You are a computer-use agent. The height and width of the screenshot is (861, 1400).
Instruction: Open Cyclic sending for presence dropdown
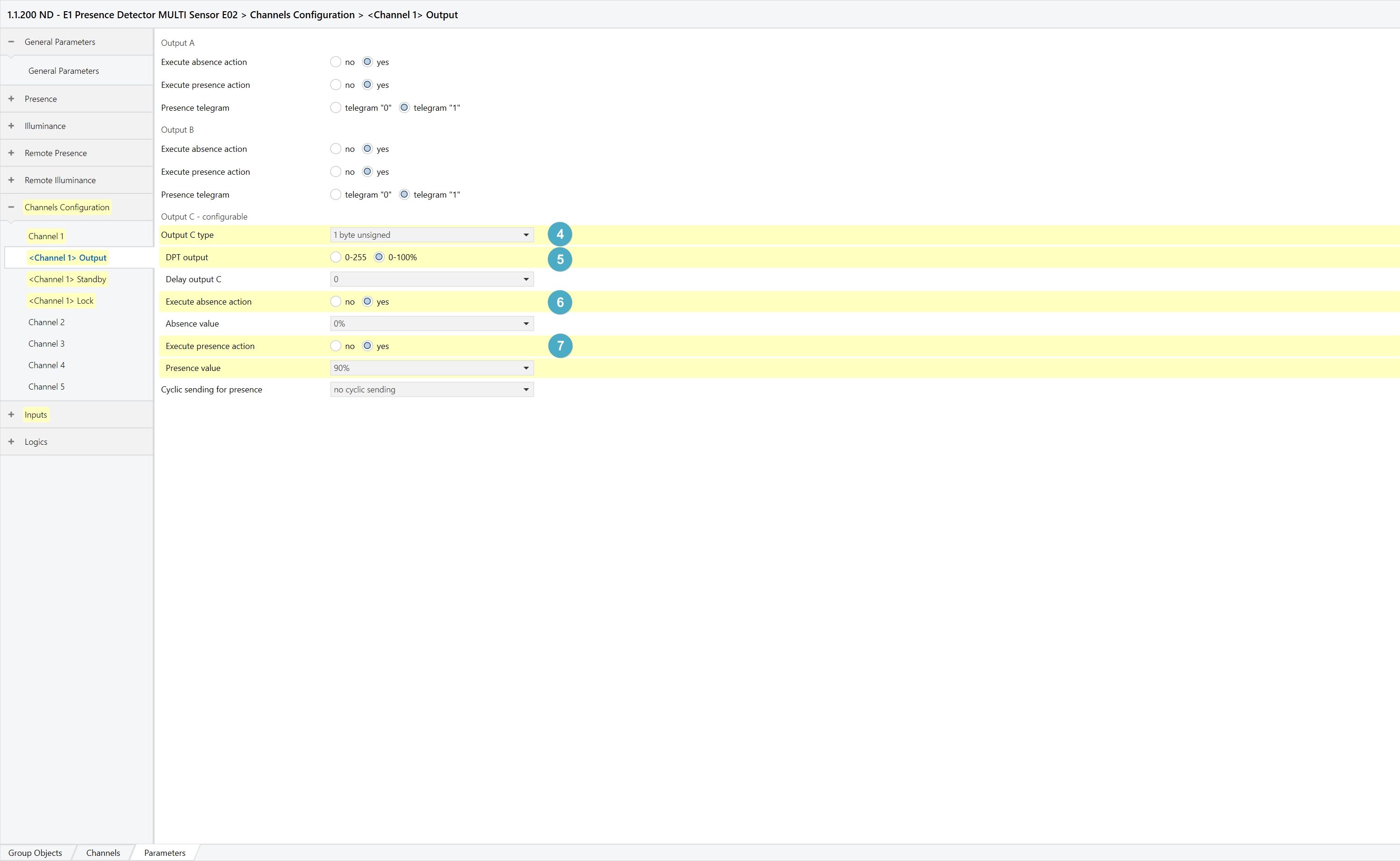pyautogui.click(x=431, y=390)
